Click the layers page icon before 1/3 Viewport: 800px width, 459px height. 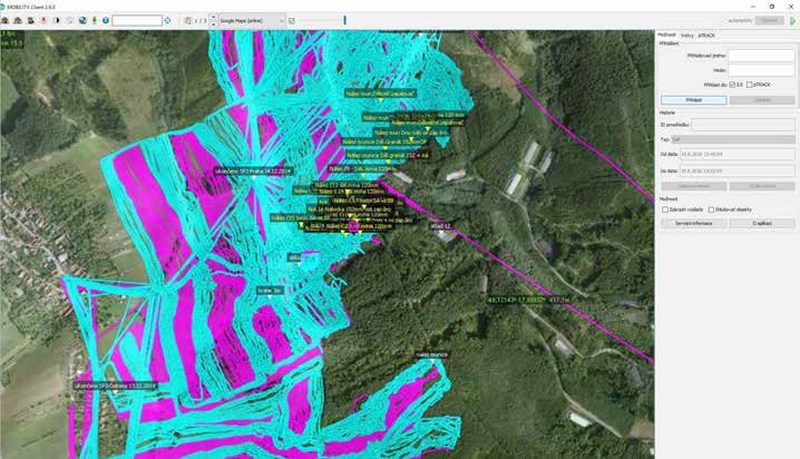[x=188, y=20]
